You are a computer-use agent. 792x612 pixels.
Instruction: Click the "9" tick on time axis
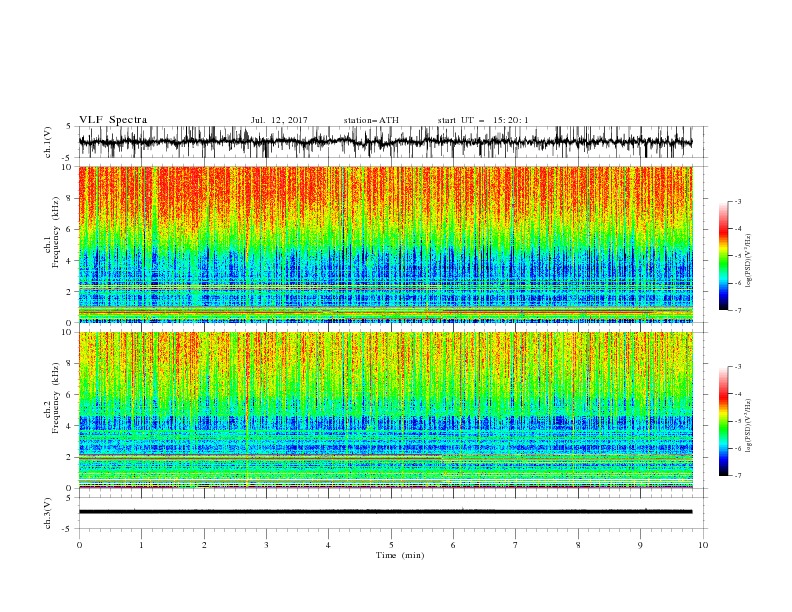[x=640, y=545]
